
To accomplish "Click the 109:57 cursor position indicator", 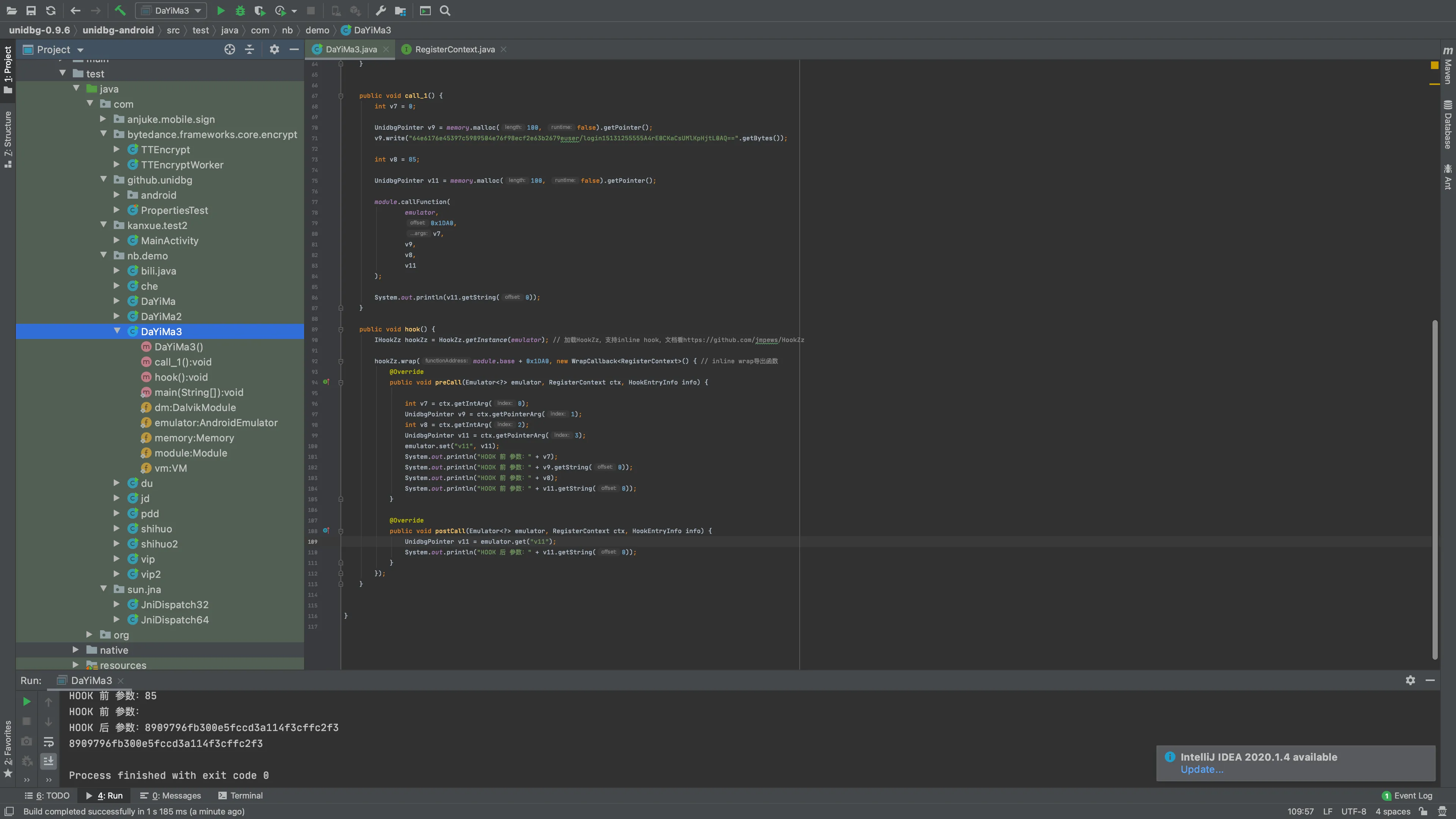I will [1300, 811].
